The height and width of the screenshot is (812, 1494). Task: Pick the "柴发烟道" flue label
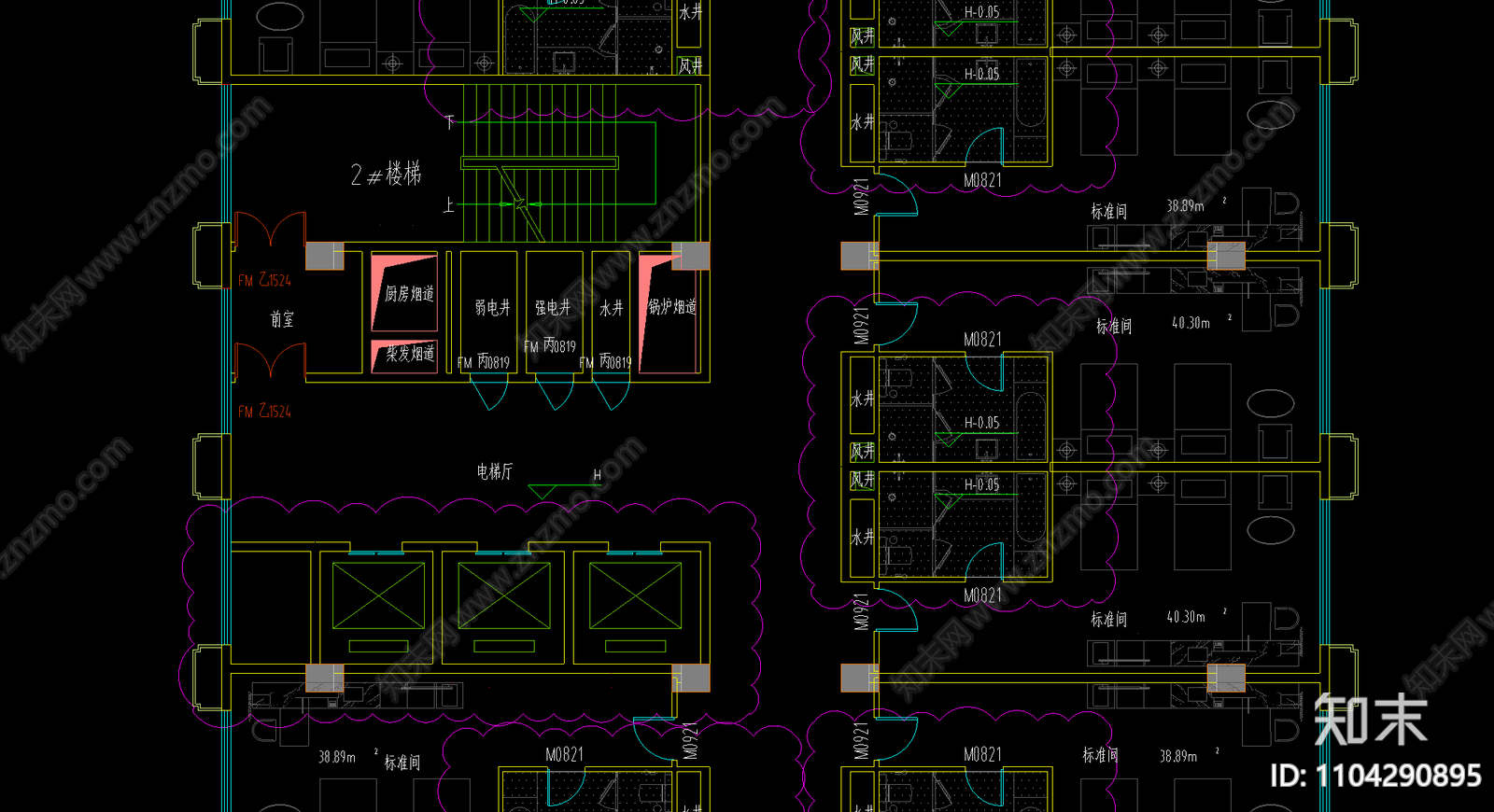[x=410, y=353]
